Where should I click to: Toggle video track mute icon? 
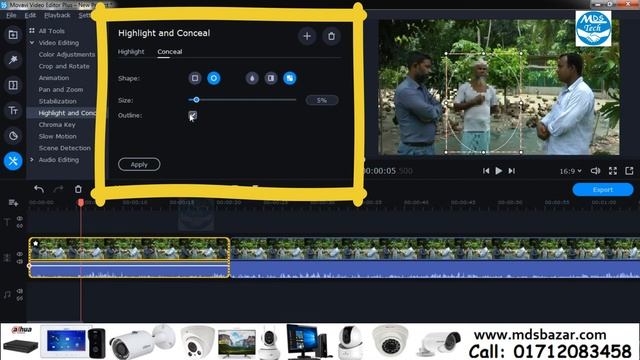pos(20,261)
